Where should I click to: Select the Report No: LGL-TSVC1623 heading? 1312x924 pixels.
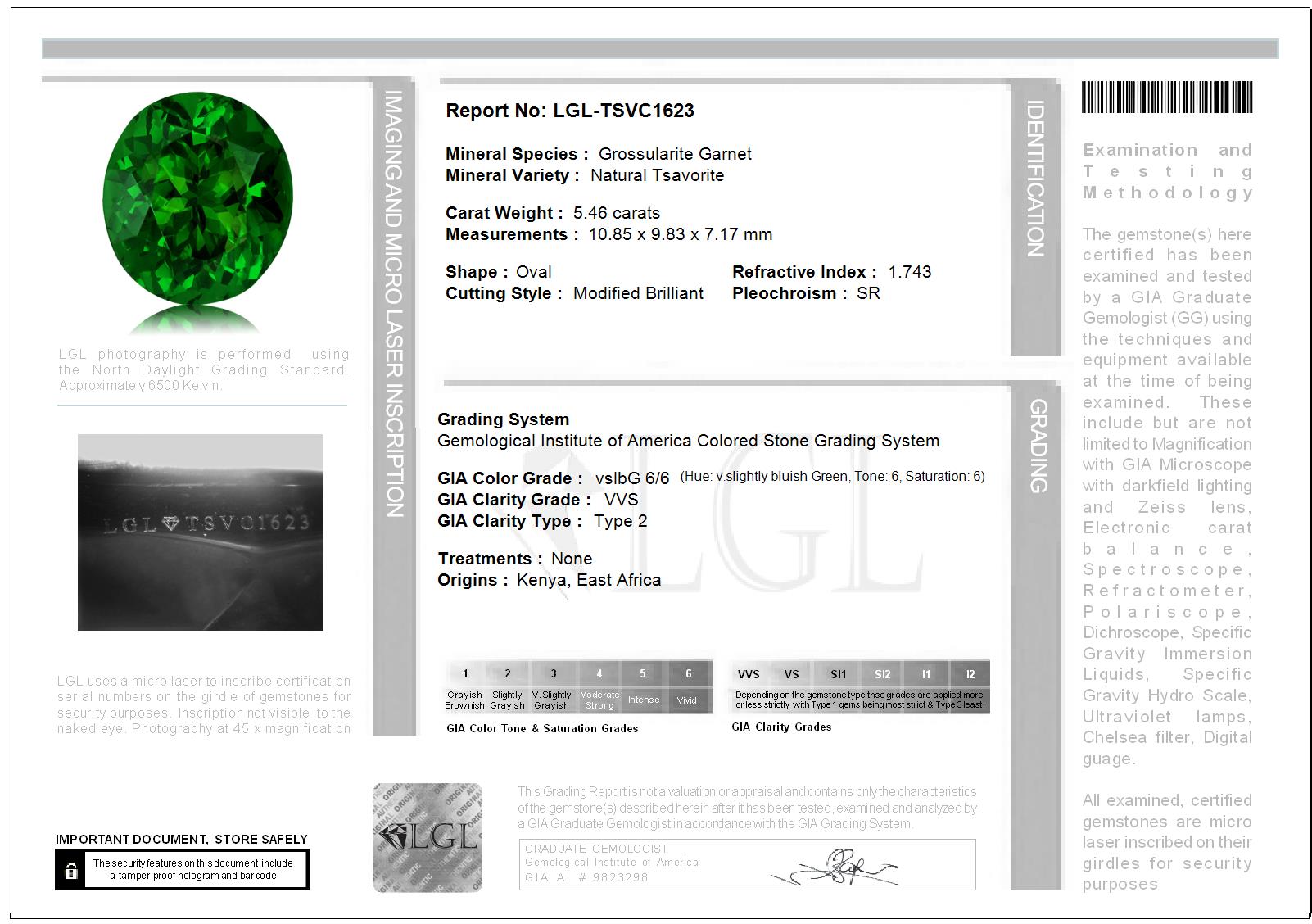tap(570, 111)
